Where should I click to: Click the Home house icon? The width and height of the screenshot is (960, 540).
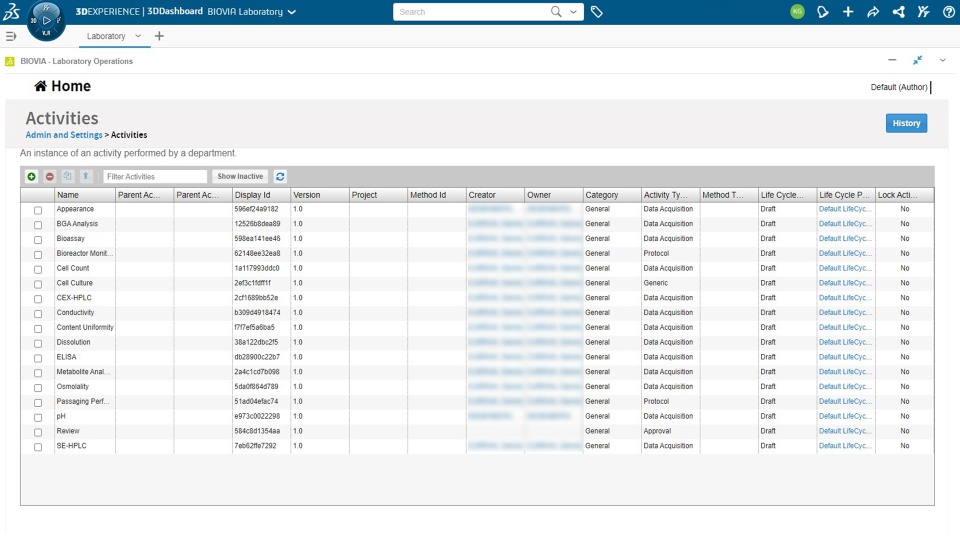(x=40, y=86)
